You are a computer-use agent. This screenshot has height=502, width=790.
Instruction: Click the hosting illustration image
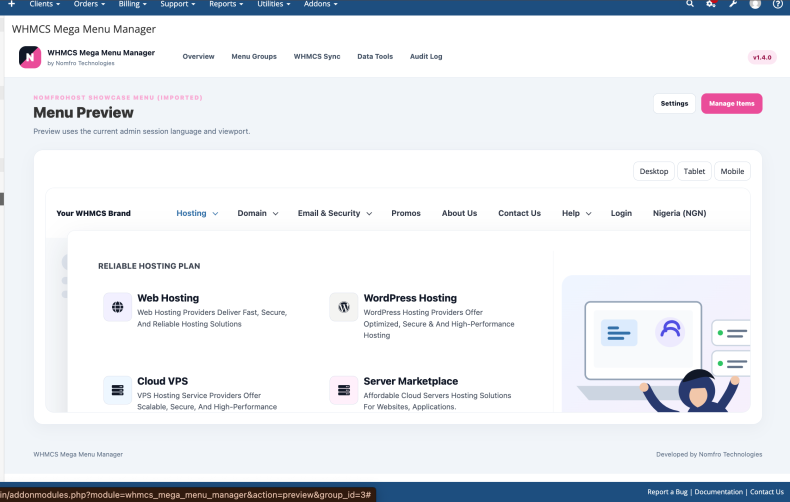(x=656, y=344)
